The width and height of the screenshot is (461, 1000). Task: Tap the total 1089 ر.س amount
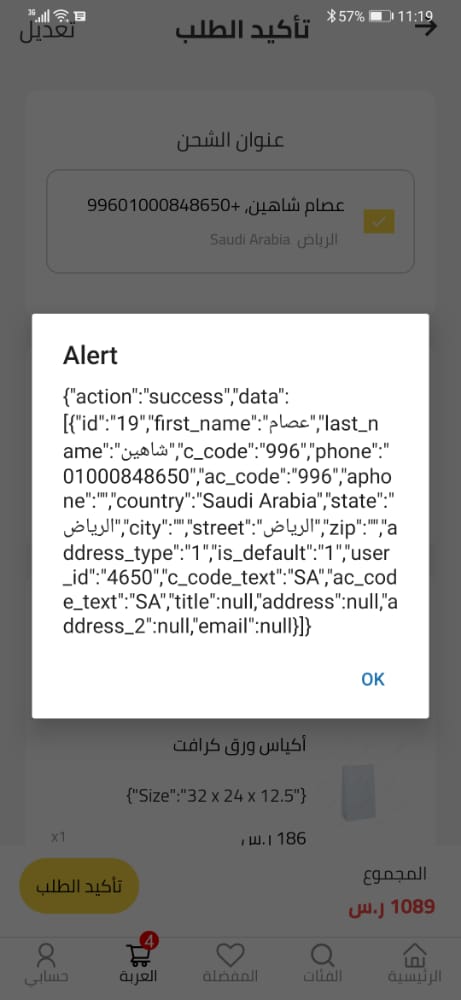[391, 906]
